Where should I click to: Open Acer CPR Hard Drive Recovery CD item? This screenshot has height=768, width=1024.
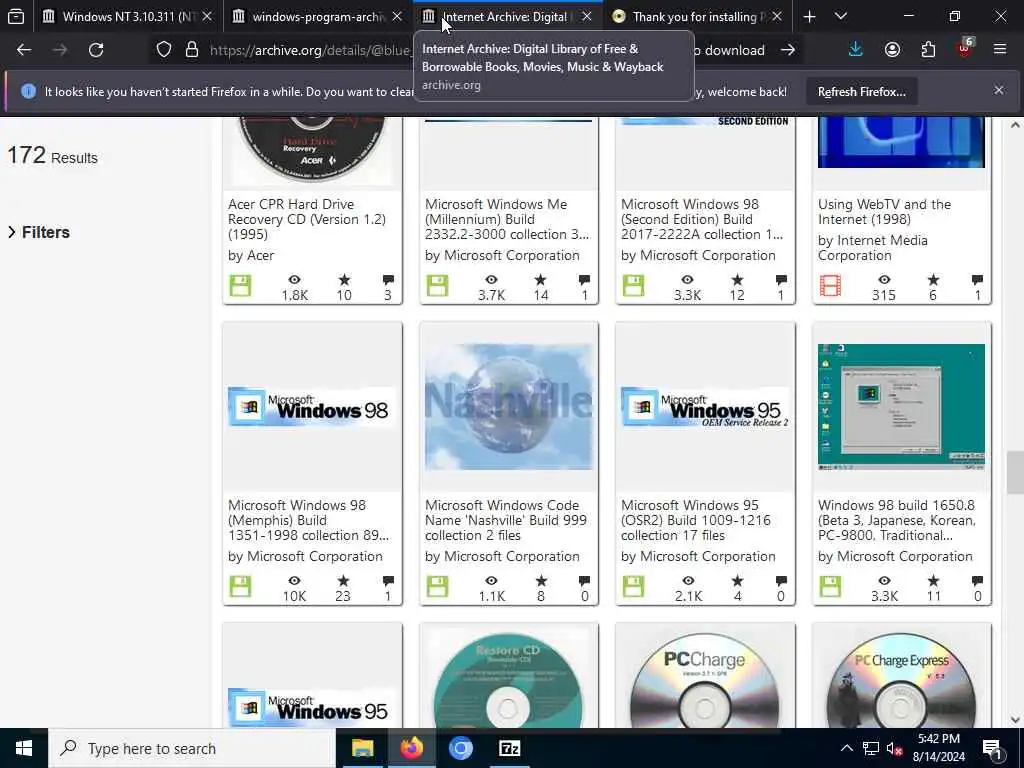pyautogui.click(x=307, y=219)
